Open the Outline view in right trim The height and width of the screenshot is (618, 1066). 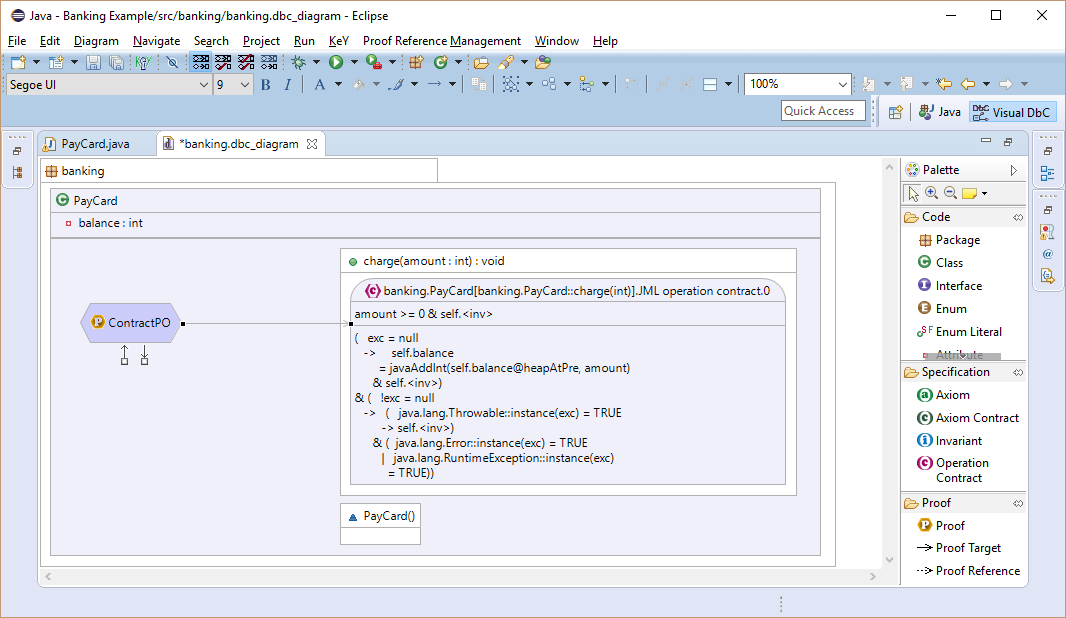point(1047,173)
